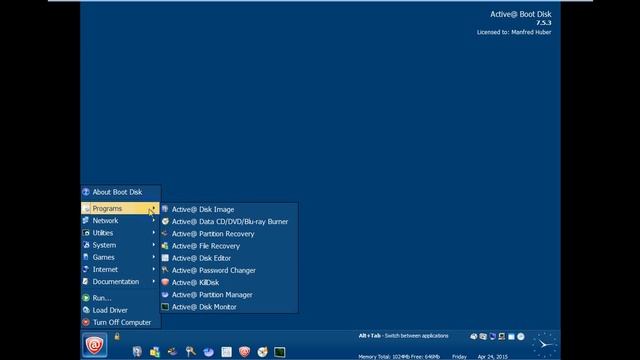Expand the Games submenu arrow

click(153, 257)
